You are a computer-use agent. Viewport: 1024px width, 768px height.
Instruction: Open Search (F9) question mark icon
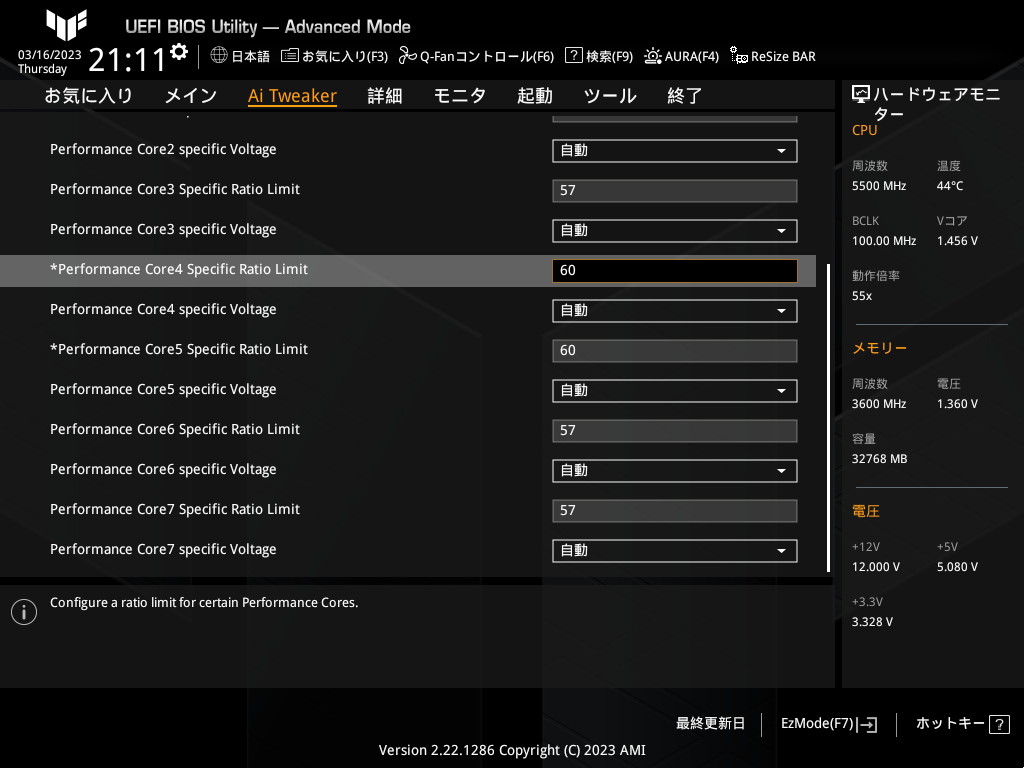[x=573, y=56]
